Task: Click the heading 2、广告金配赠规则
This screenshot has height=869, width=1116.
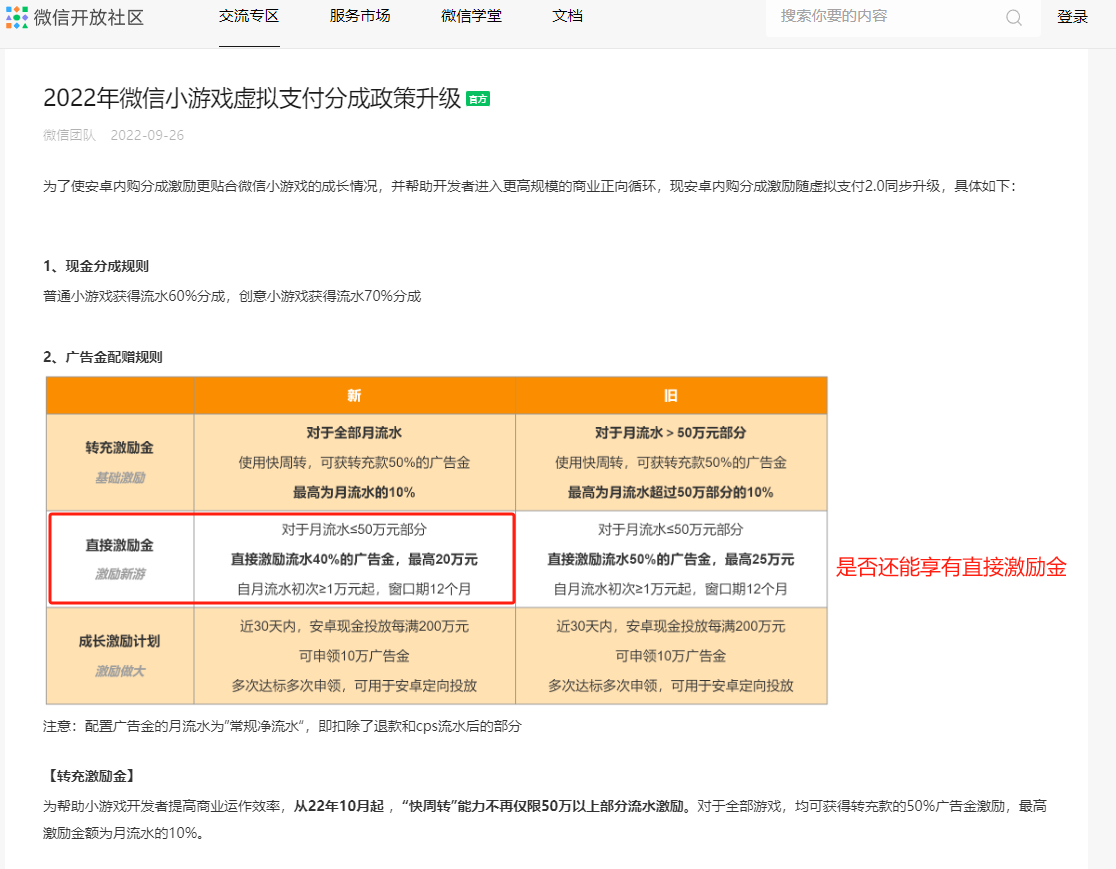Action: point(102,357)
